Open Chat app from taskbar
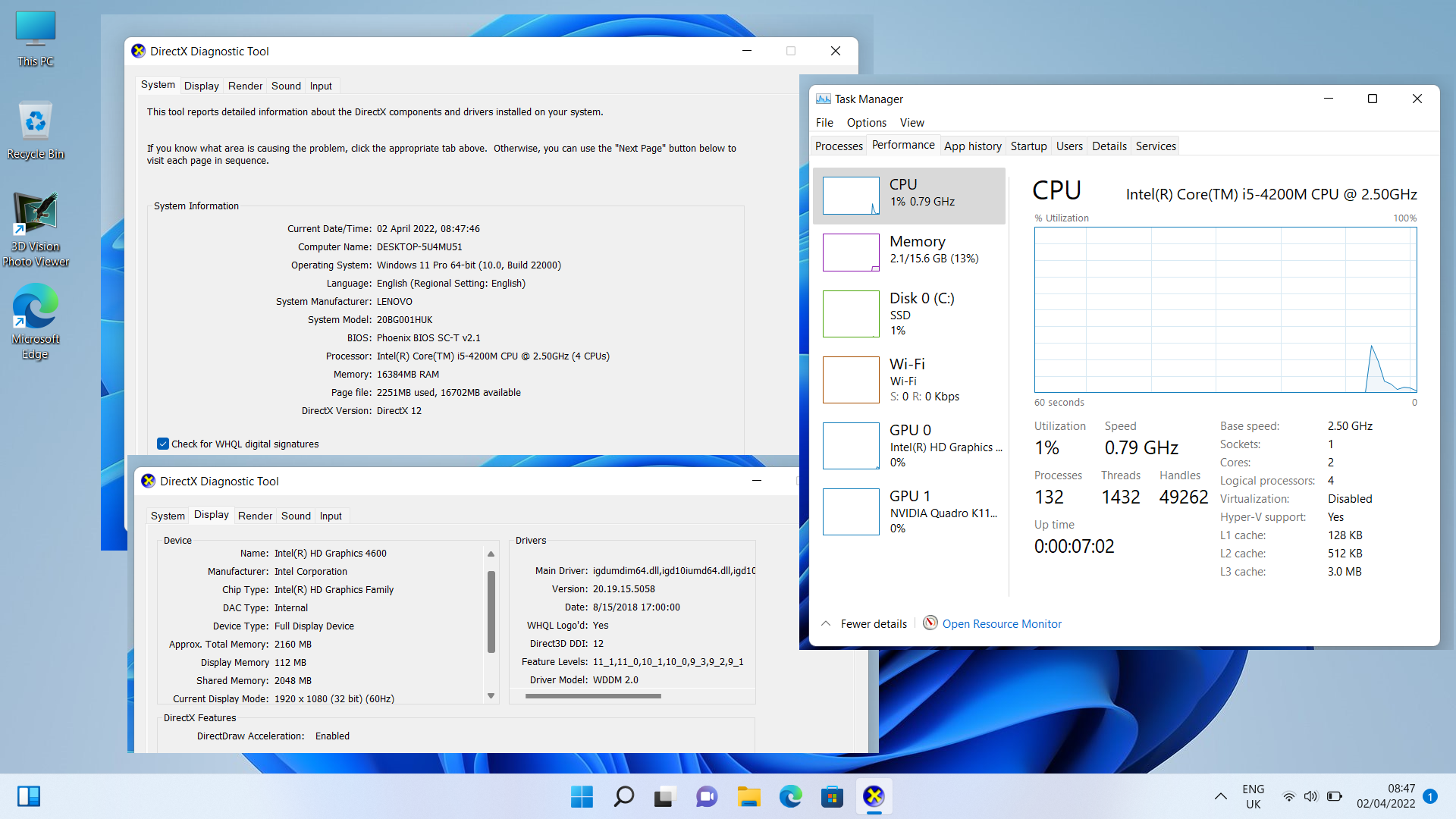Viewport: 1456px width, 819px height. [x=707, y=796]
